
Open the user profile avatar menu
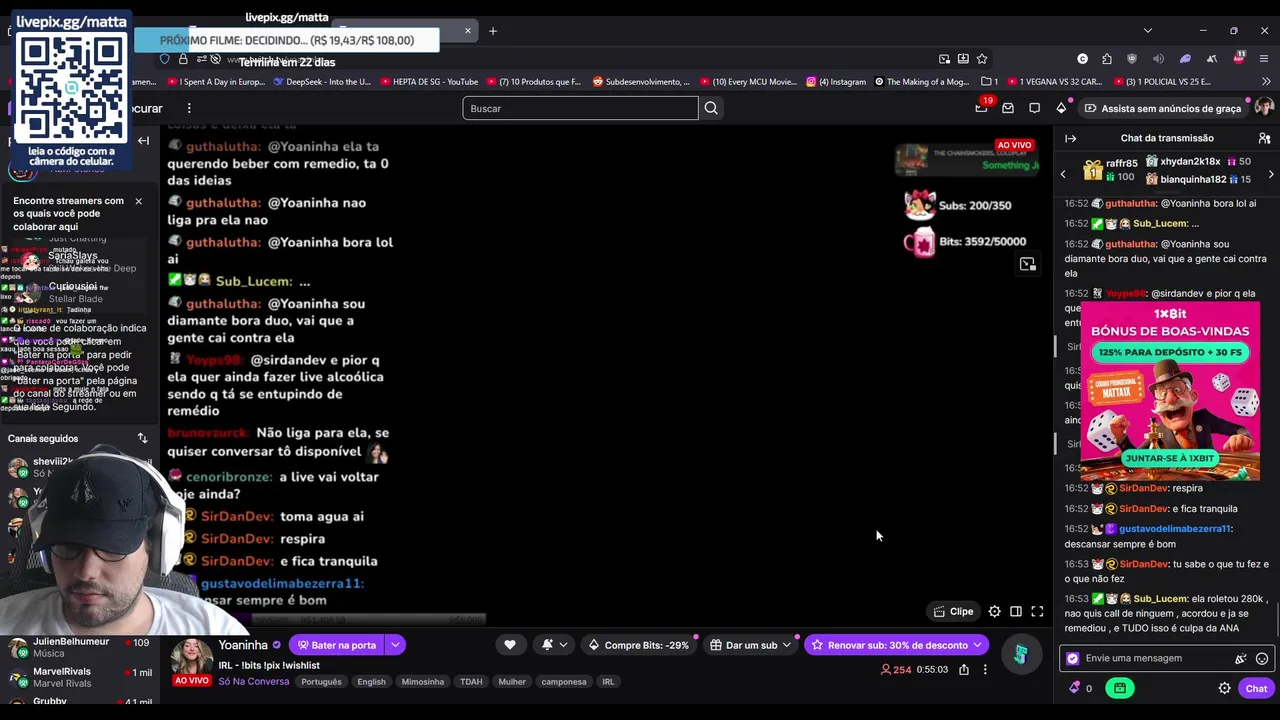[1264, 108]
